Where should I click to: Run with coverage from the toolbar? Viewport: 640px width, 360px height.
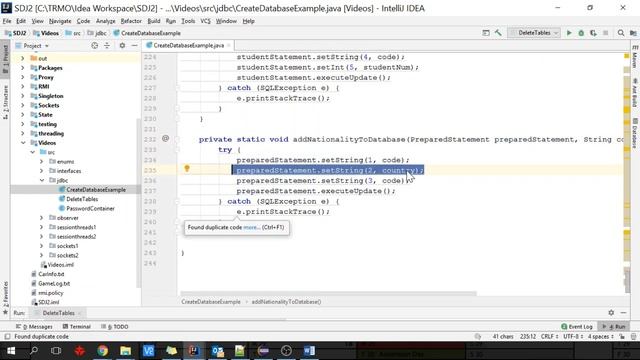(x=593, y=33)
